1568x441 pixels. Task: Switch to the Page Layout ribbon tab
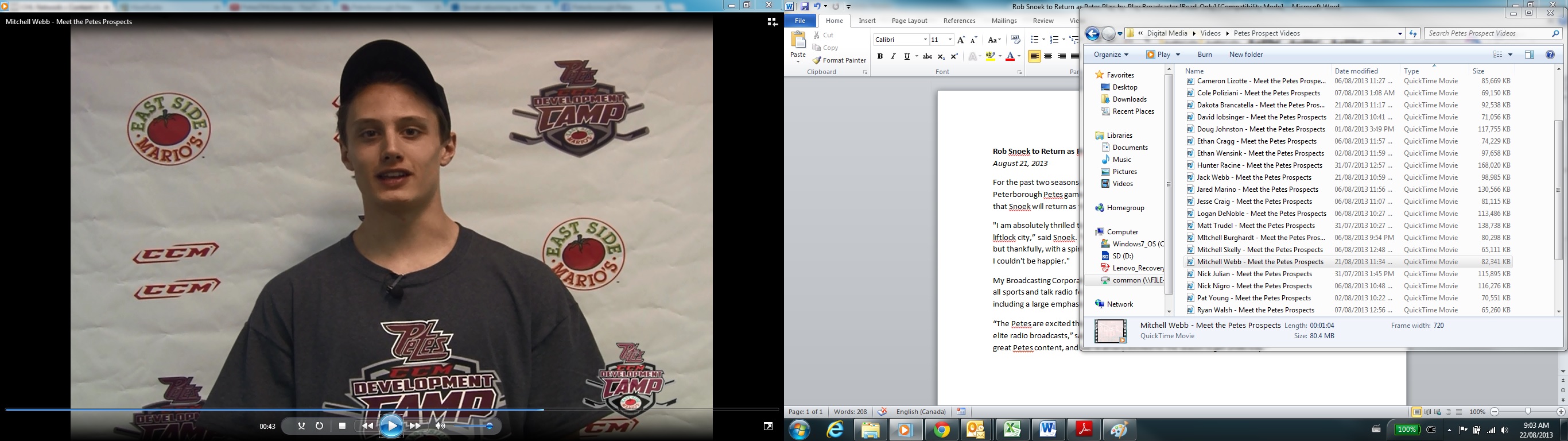pos(909,21)
